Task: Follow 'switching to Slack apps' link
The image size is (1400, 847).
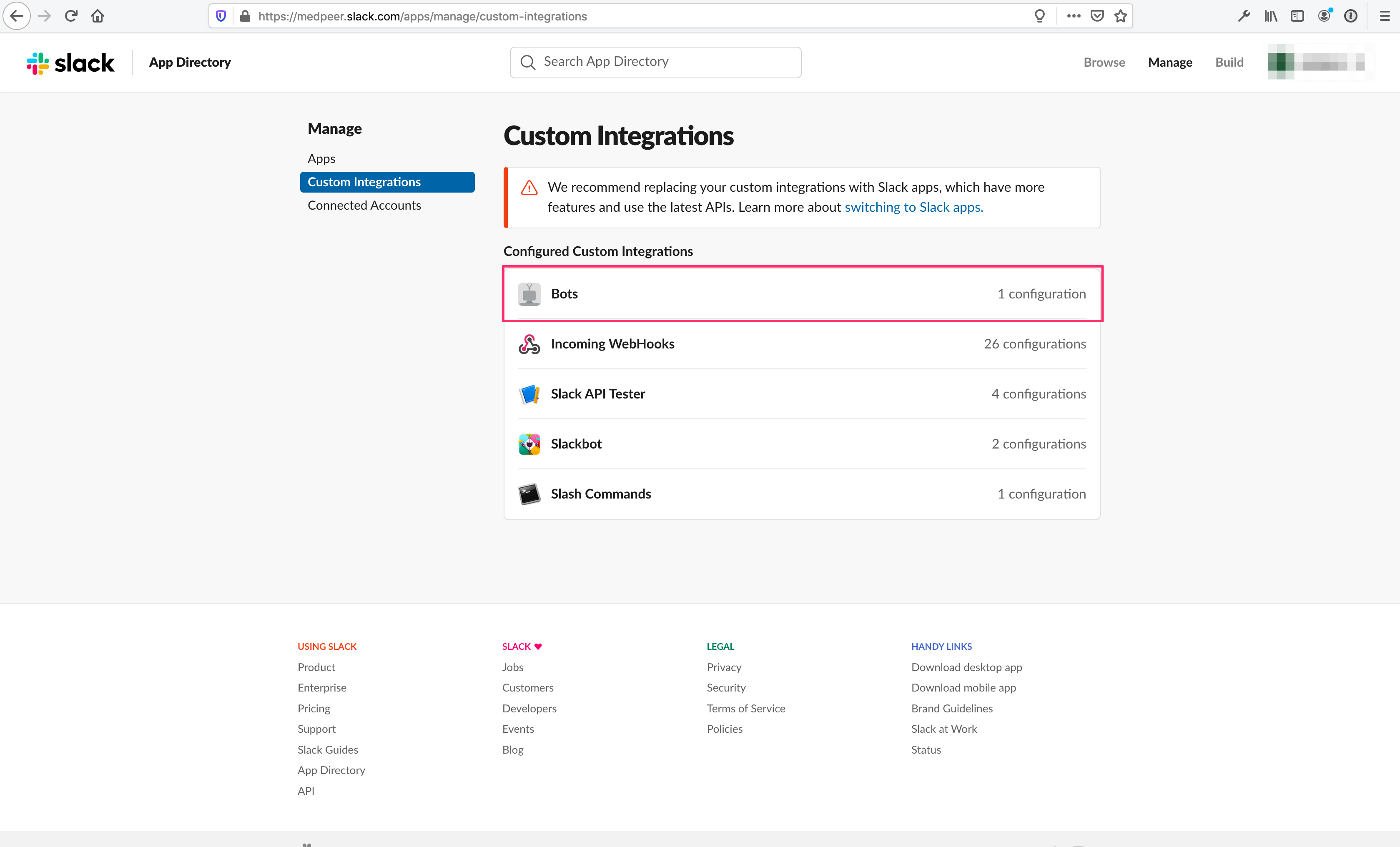Action: coord(913,207)
